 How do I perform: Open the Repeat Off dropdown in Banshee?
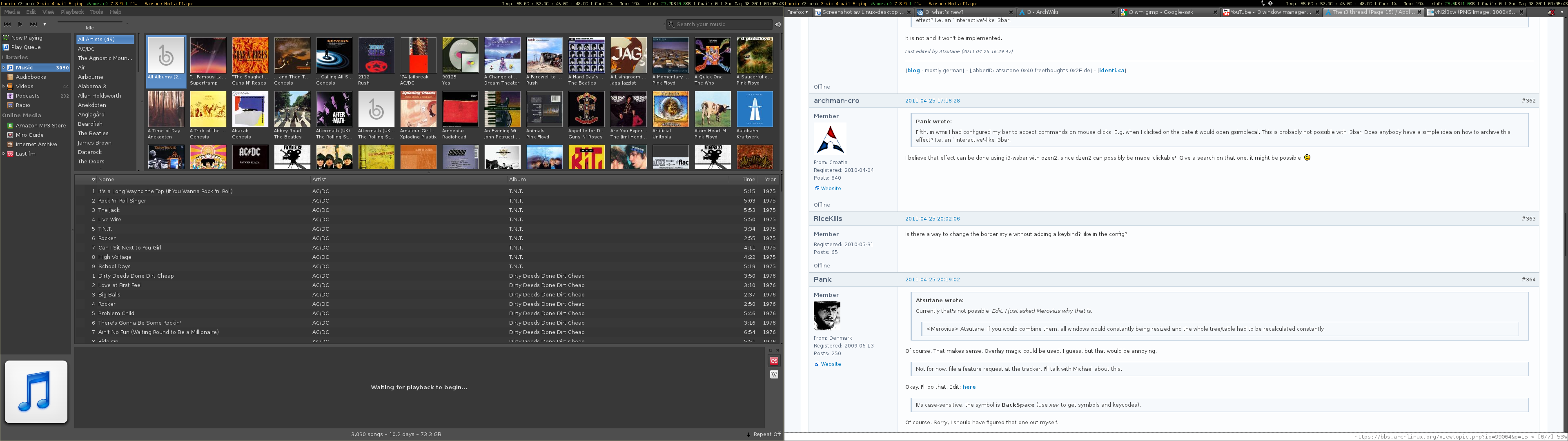(763, 434)
